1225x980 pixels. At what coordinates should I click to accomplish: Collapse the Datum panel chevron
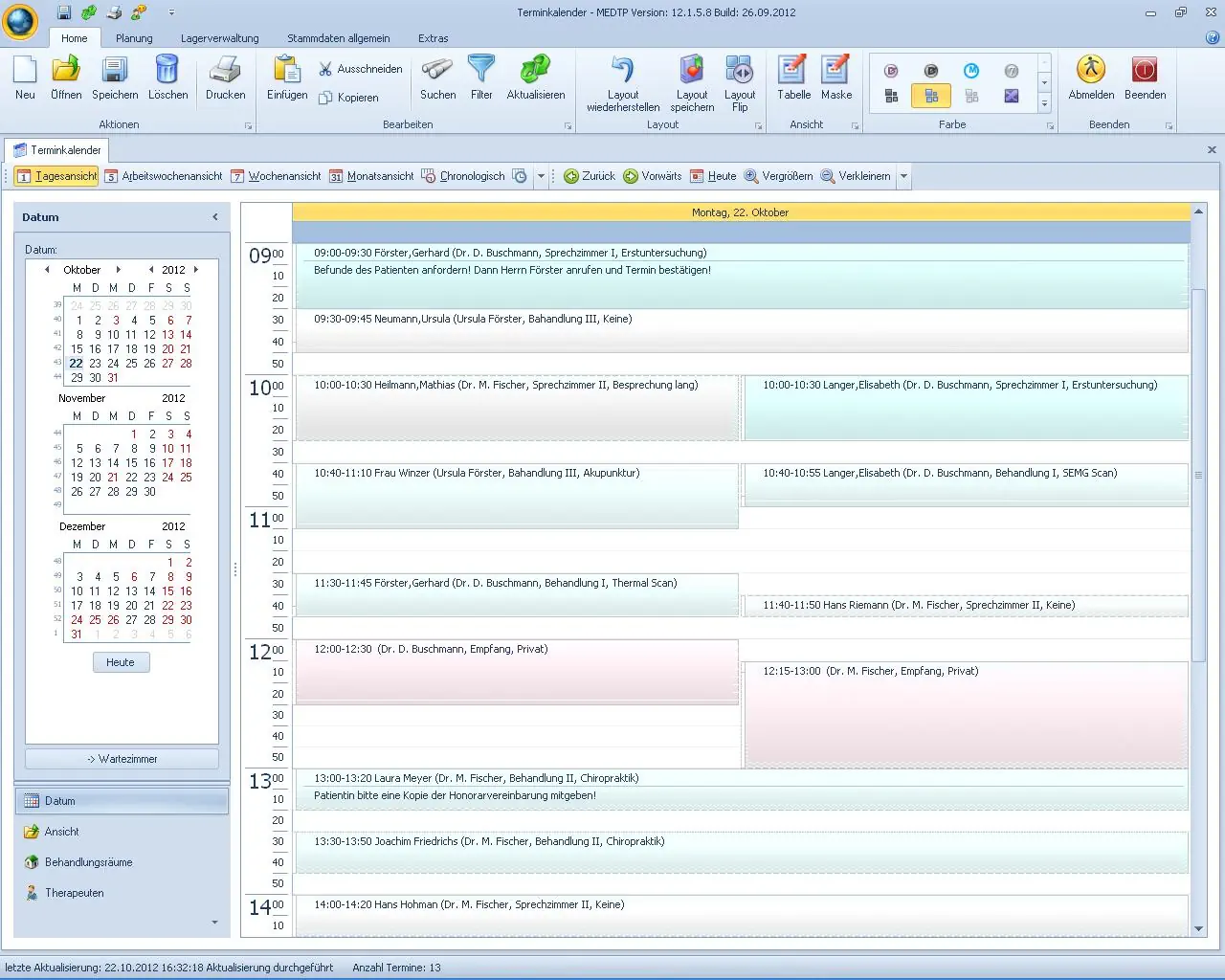coord(215,216)
